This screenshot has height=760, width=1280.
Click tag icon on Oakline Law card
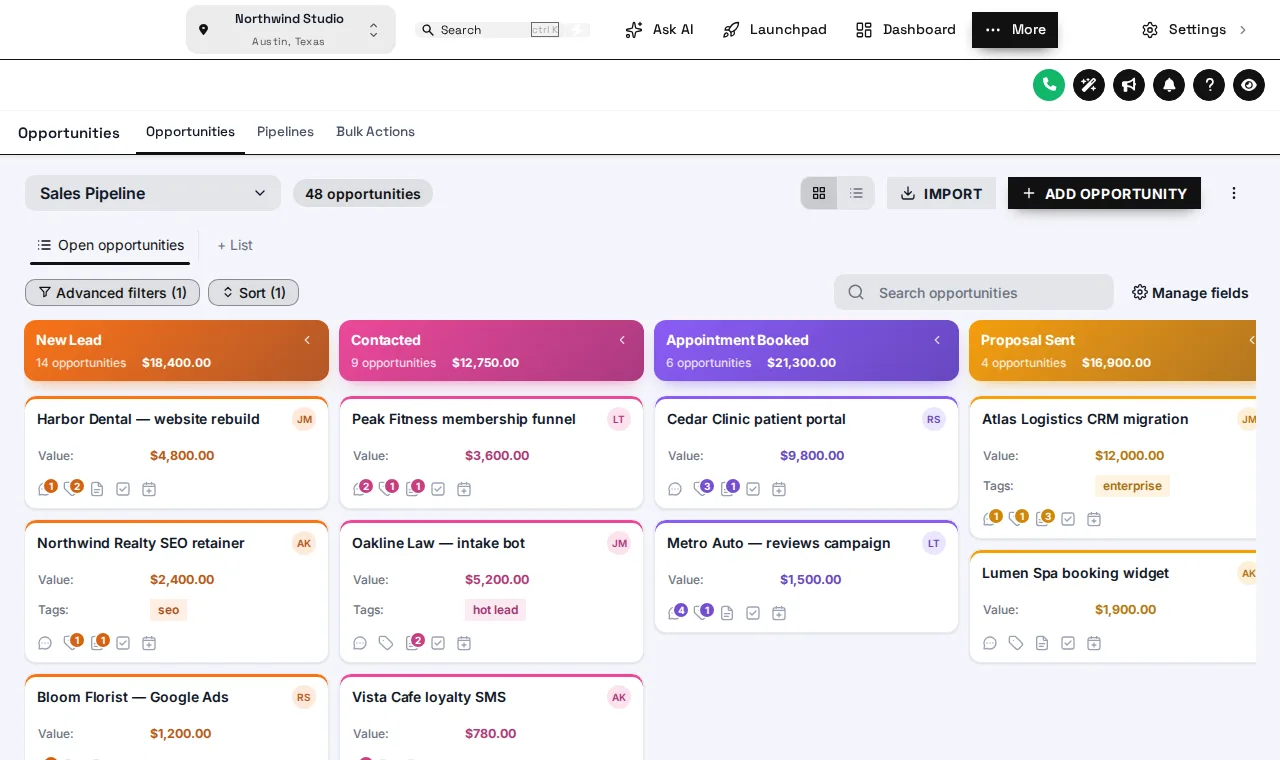pos(386,643)
